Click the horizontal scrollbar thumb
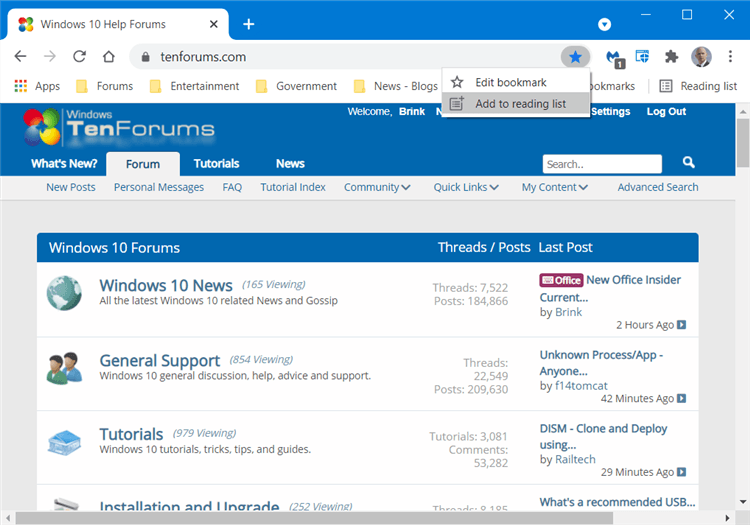Image resolution: width=750 pixels, height=525 pixels. click(x=314, y=518)
